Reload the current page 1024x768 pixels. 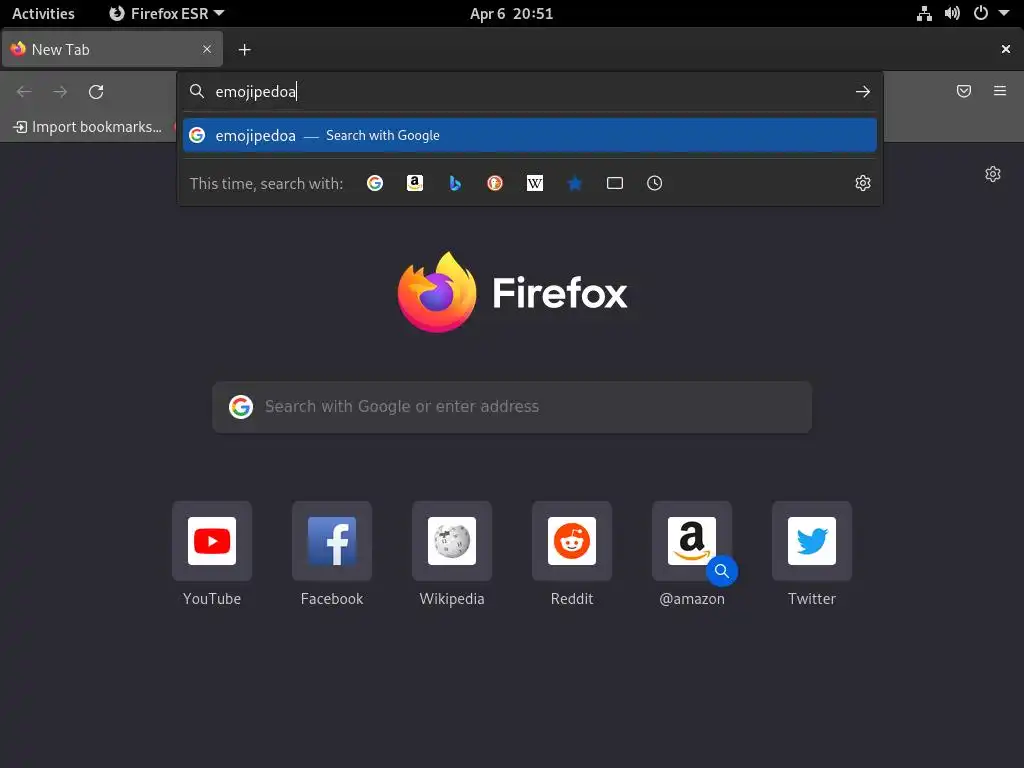(x=96, y=92)
